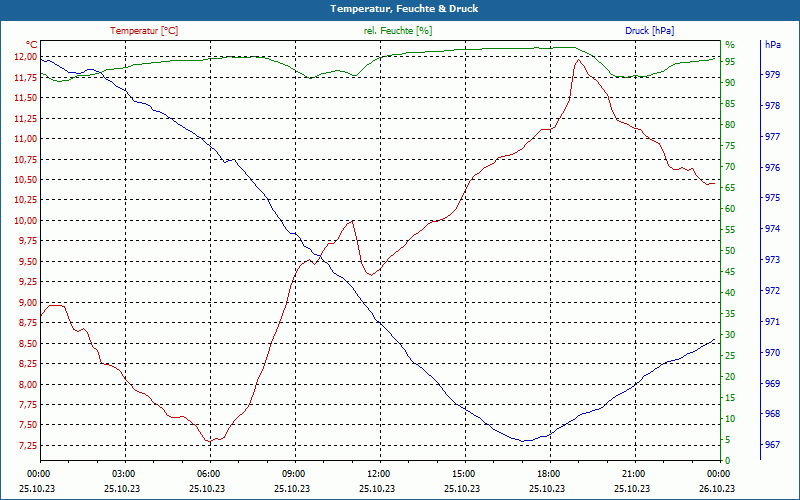Click the 8,00 temperature axis value

tap(28, 384)
